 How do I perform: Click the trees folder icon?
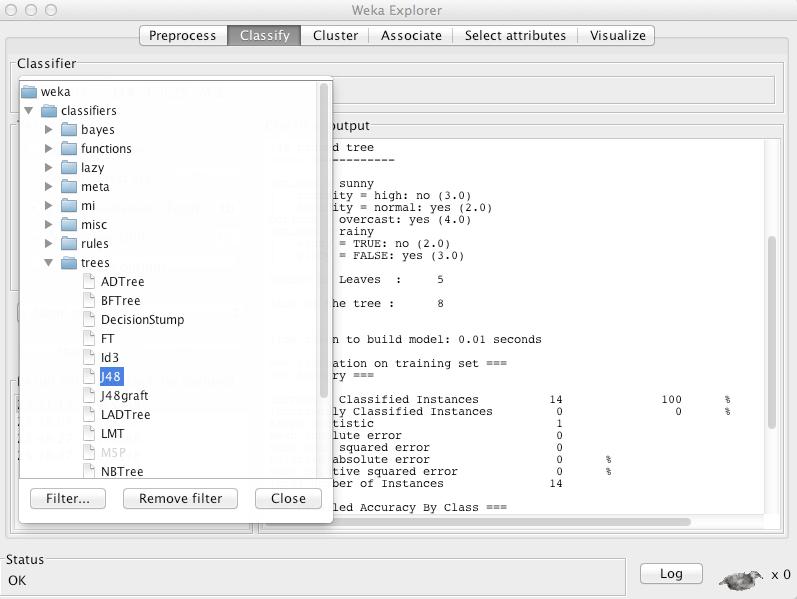pyautogui.click(x=69, y=262)
